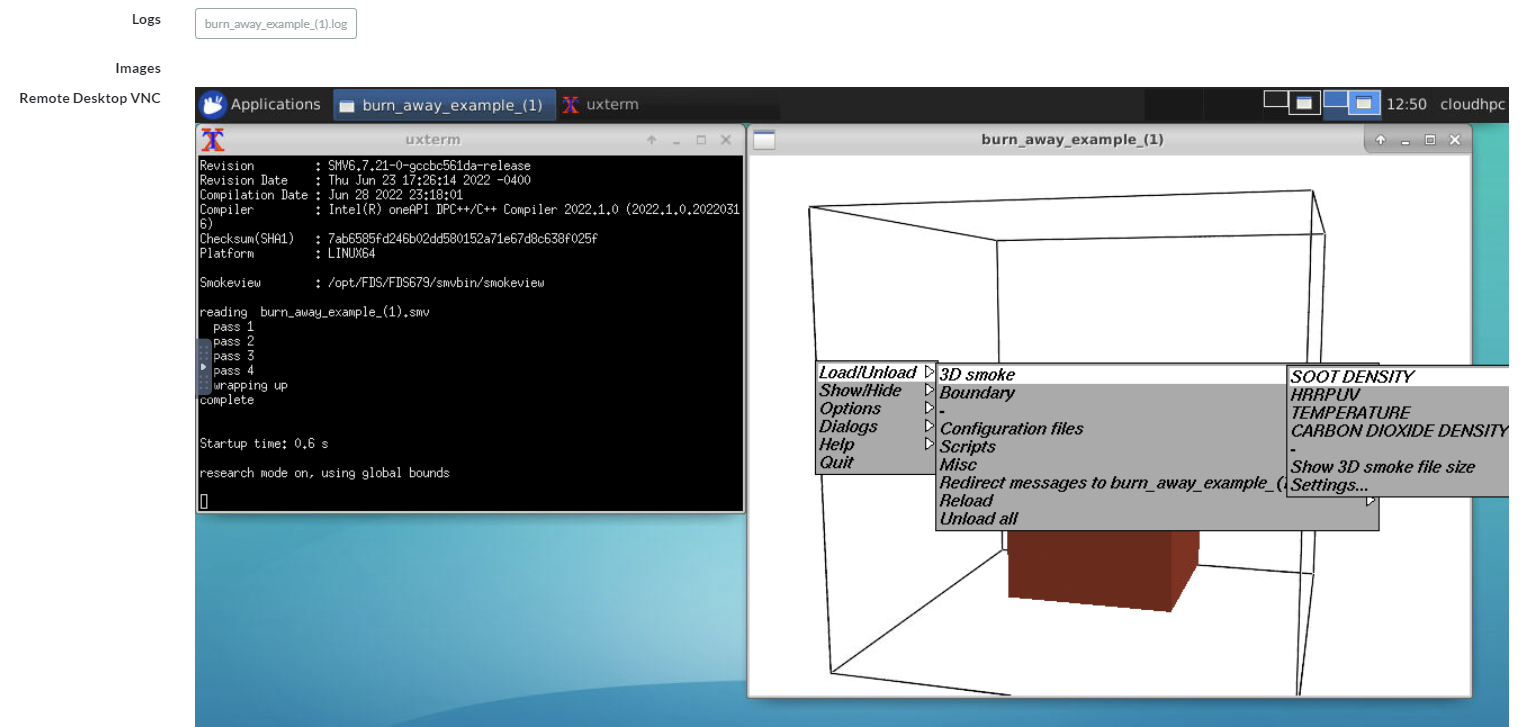Click the uxterm X logo in the taskbar
Viewport: 1538px width, 727px height.
(572, 104)
